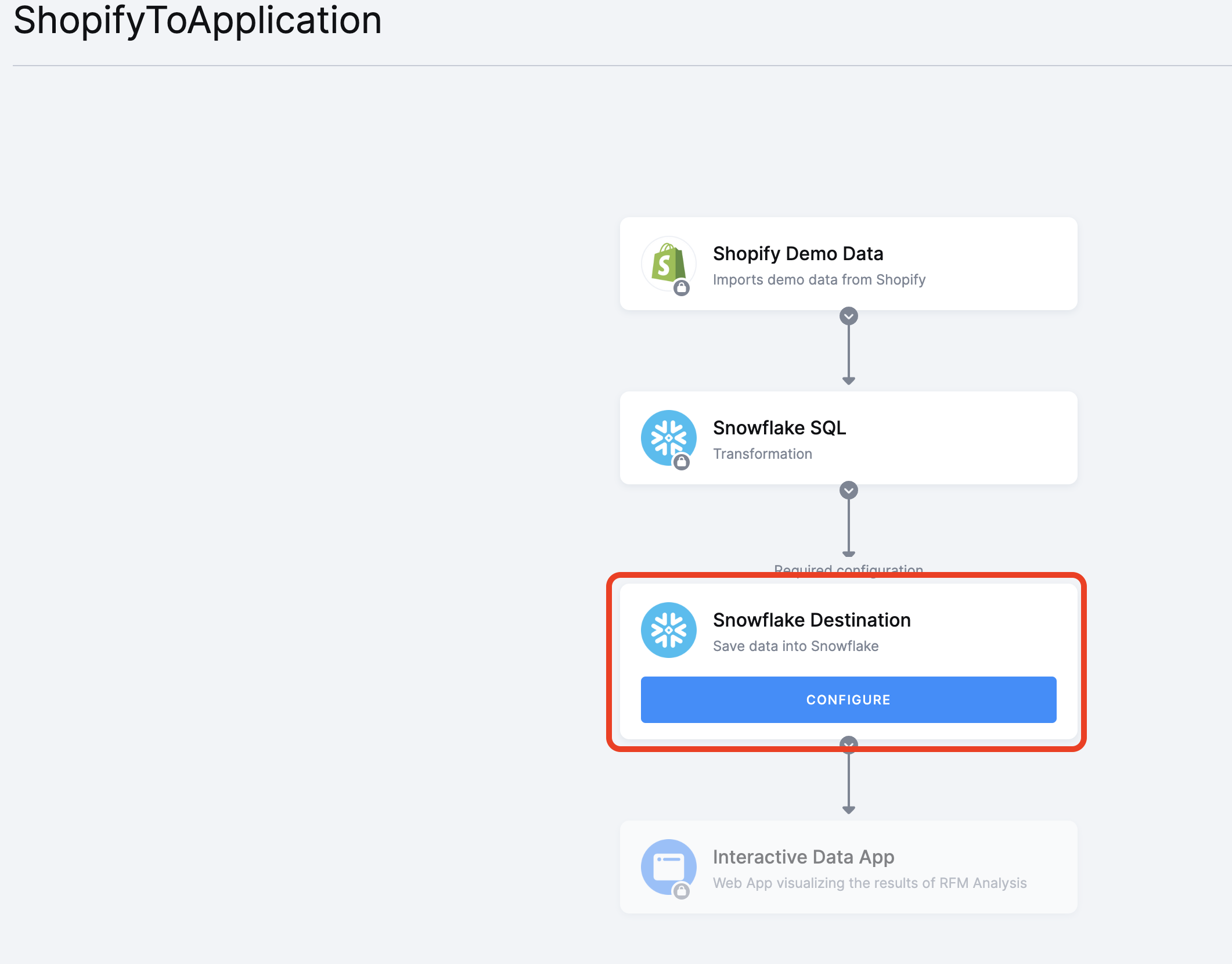Click the Interactive Data App window icon
This screenshot has height=964, width=1232.
click(668, 867)
